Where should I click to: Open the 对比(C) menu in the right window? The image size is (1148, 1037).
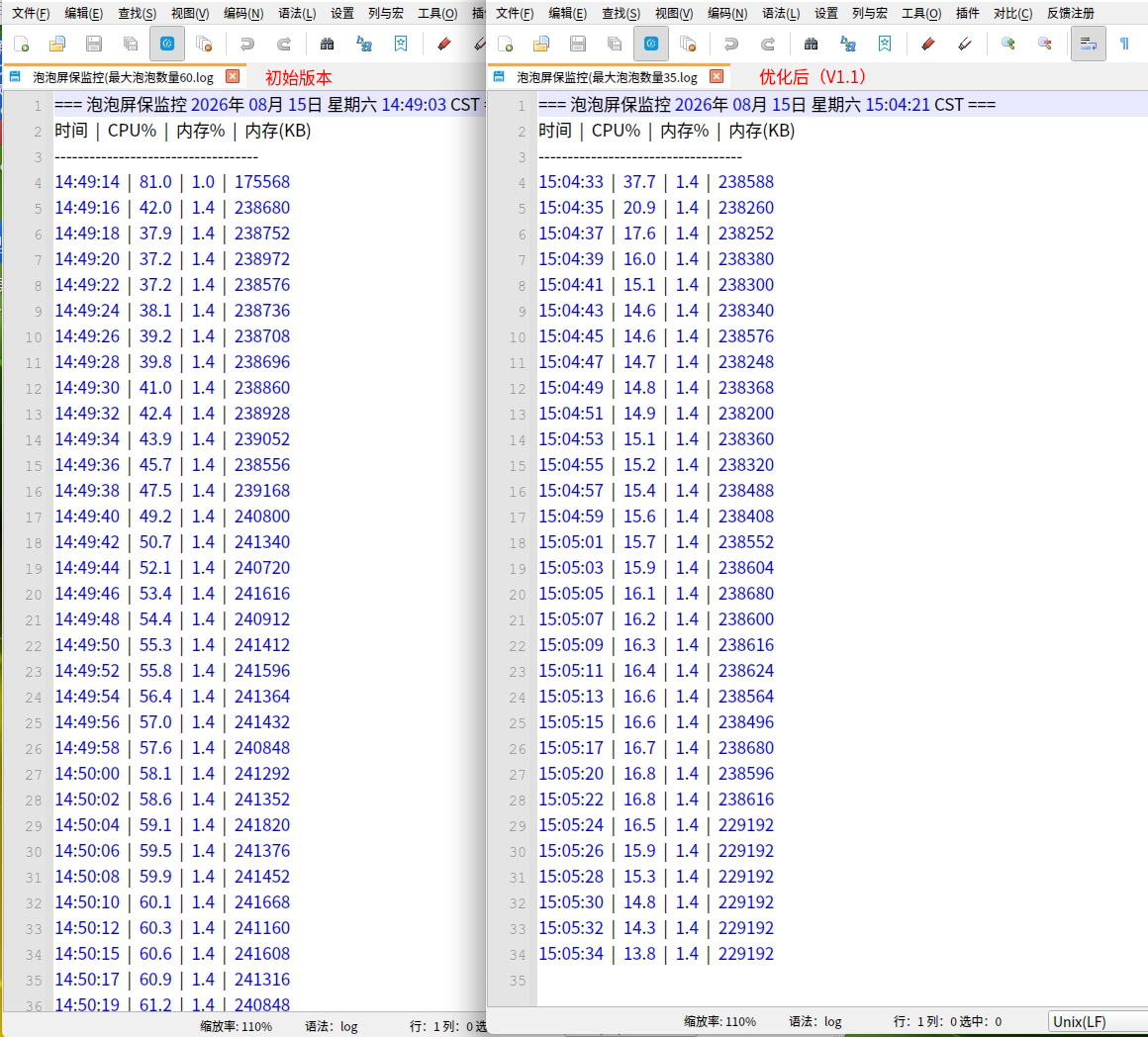[1012, 13]
